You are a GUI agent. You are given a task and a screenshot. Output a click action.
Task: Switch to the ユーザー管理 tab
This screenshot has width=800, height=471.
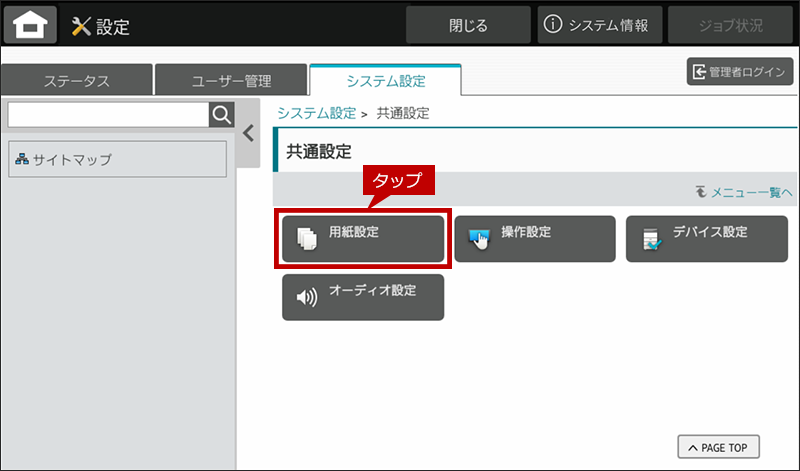pos(231,81)
